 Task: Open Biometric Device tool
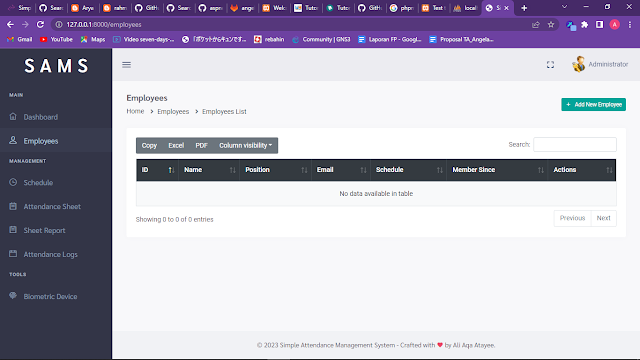pyautogui.click(x=56, y=296)
